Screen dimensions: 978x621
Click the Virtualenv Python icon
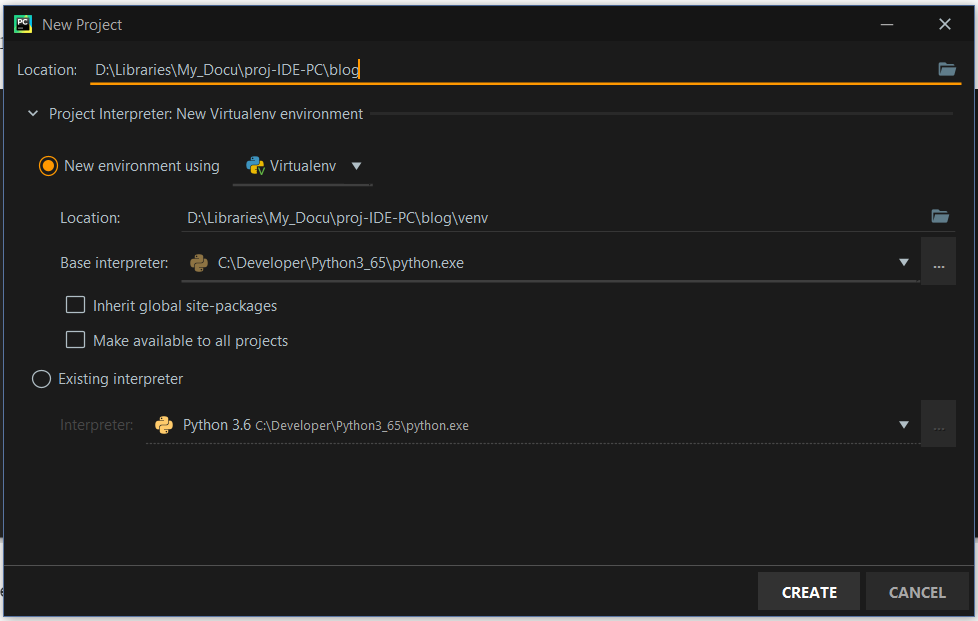255,166
